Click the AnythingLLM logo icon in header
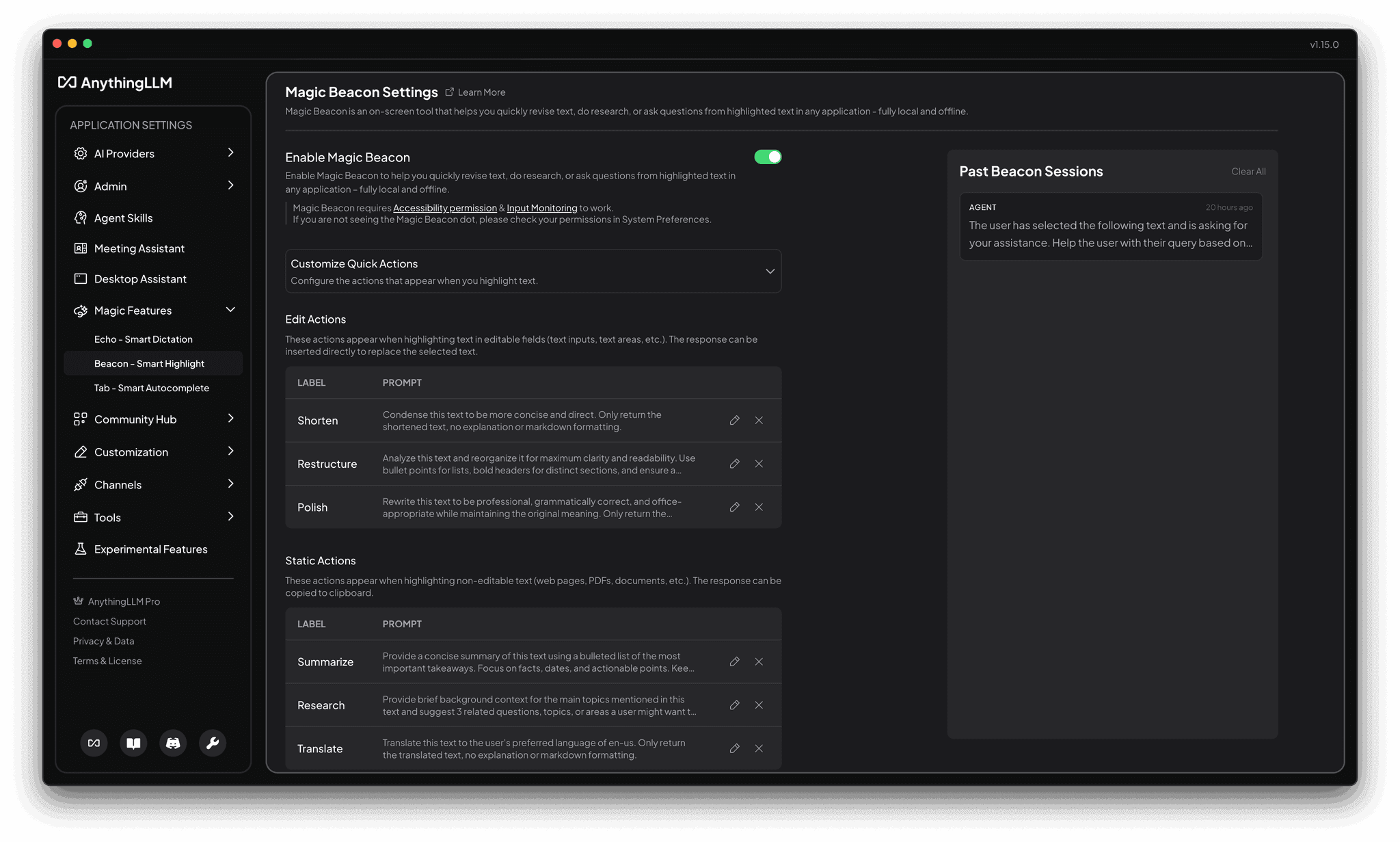 (x=67, y=83)
